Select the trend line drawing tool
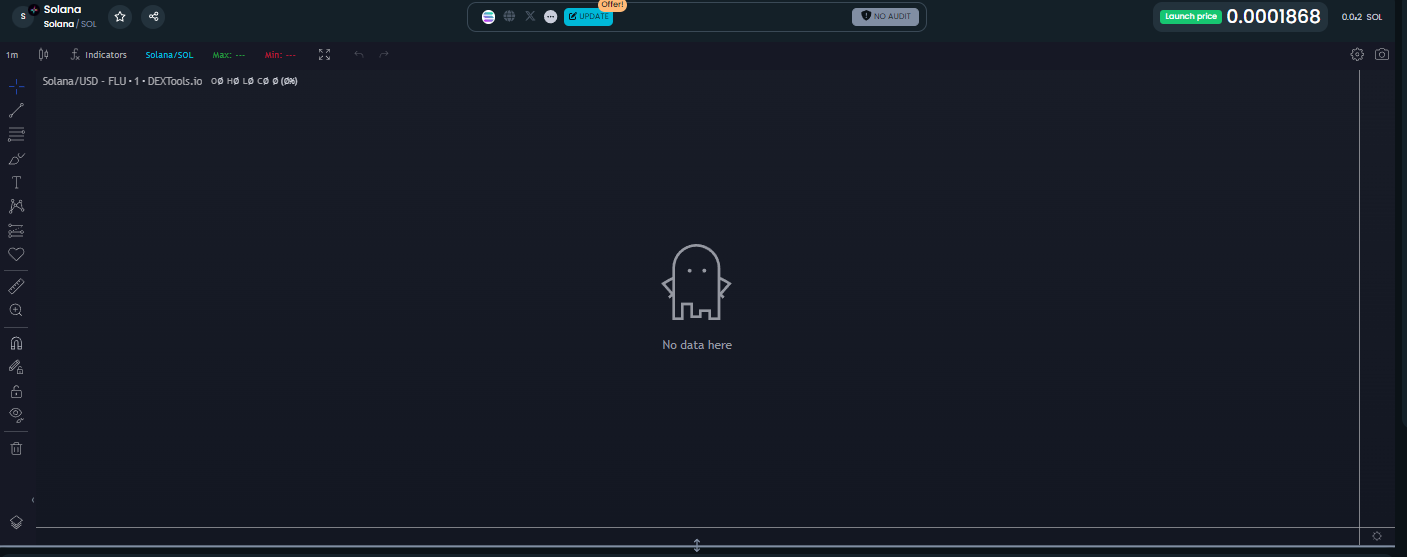The image size is (1407, 557). click(16, 110)
